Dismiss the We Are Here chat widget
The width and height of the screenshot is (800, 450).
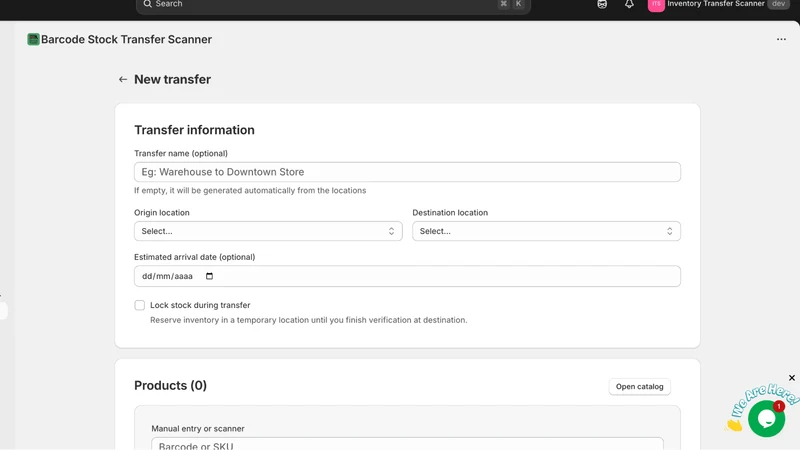[791, 378]
